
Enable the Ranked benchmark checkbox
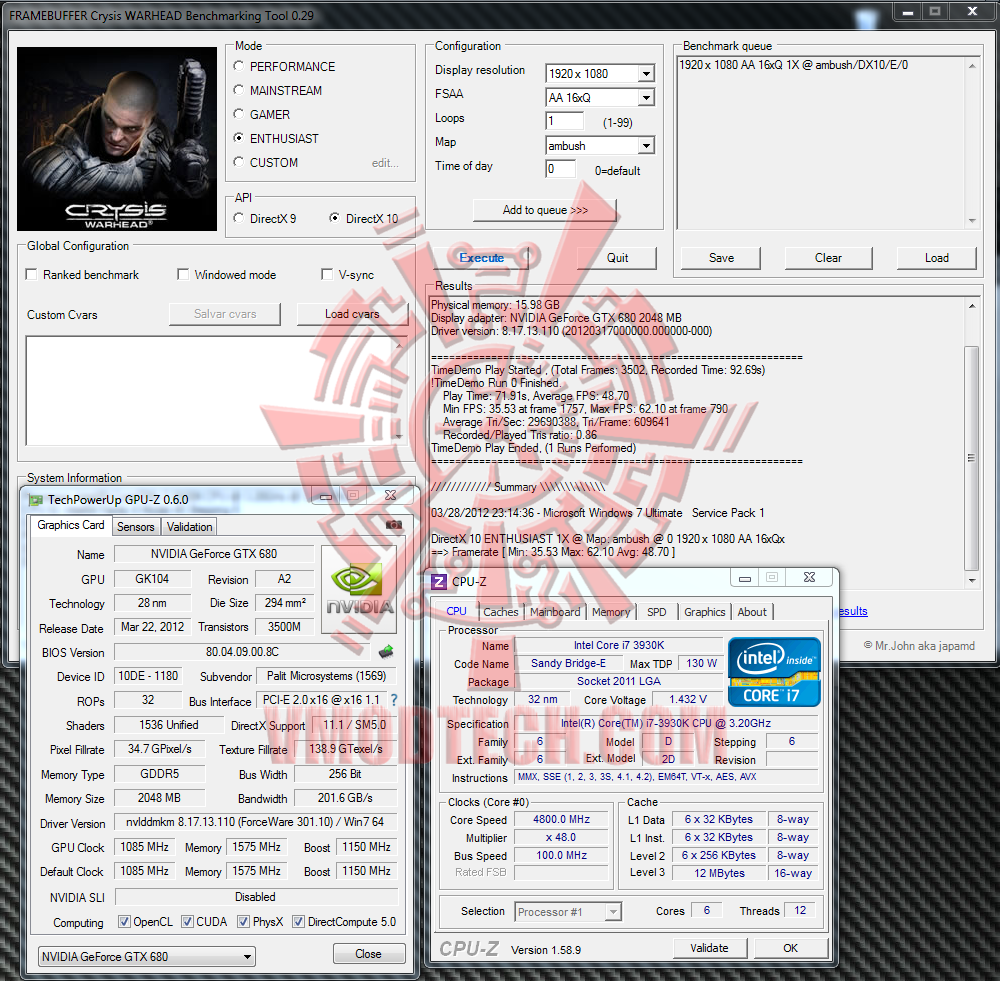click(31, 274)
